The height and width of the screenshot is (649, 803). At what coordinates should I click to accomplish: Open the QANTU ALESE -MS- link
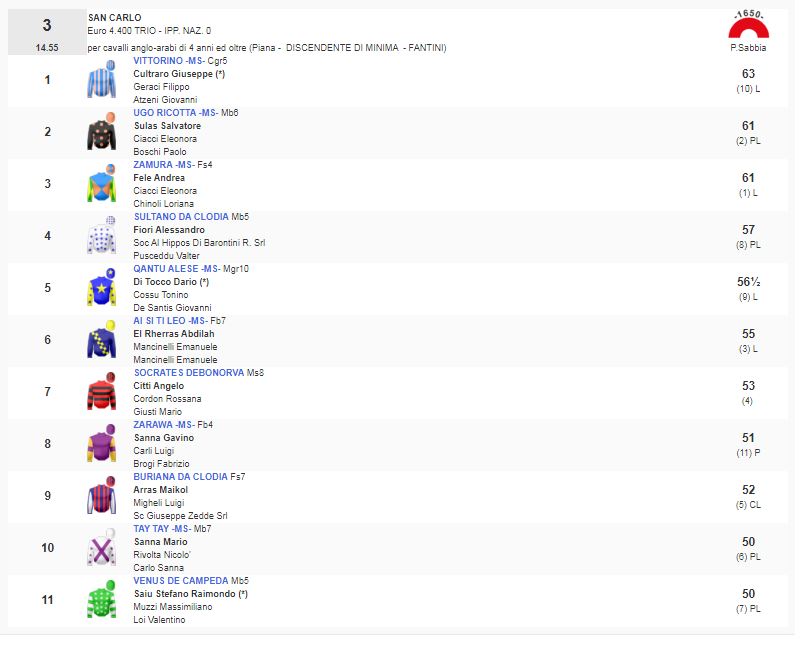[x=177, y=269]
